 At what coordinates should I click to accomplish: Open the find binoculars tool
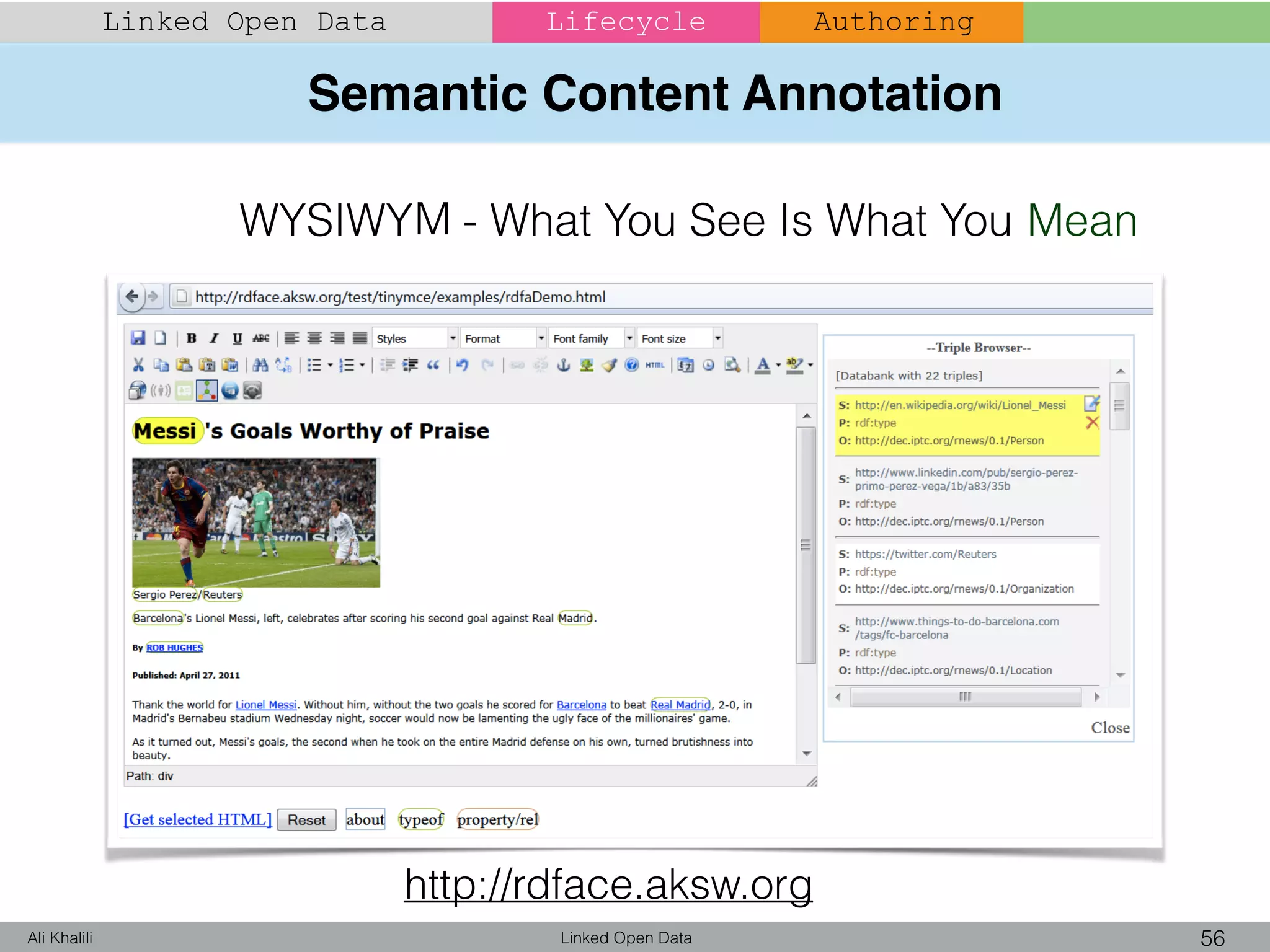260,365
